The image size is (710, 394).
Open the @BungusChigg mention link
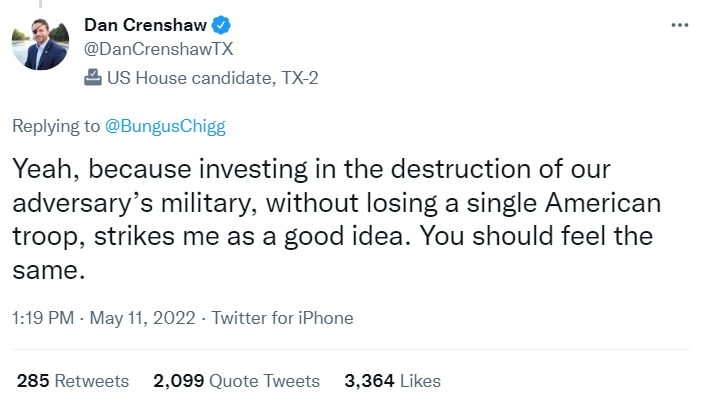165,126
